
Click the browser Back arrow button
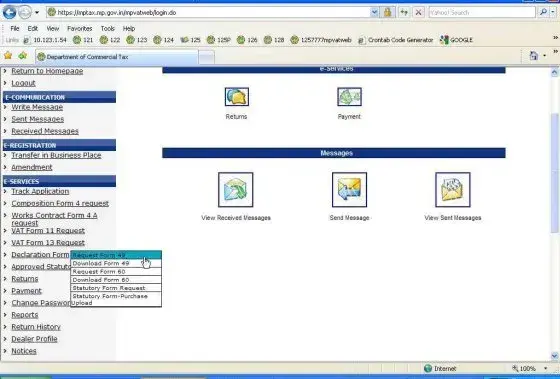click(x=9, y=13)
